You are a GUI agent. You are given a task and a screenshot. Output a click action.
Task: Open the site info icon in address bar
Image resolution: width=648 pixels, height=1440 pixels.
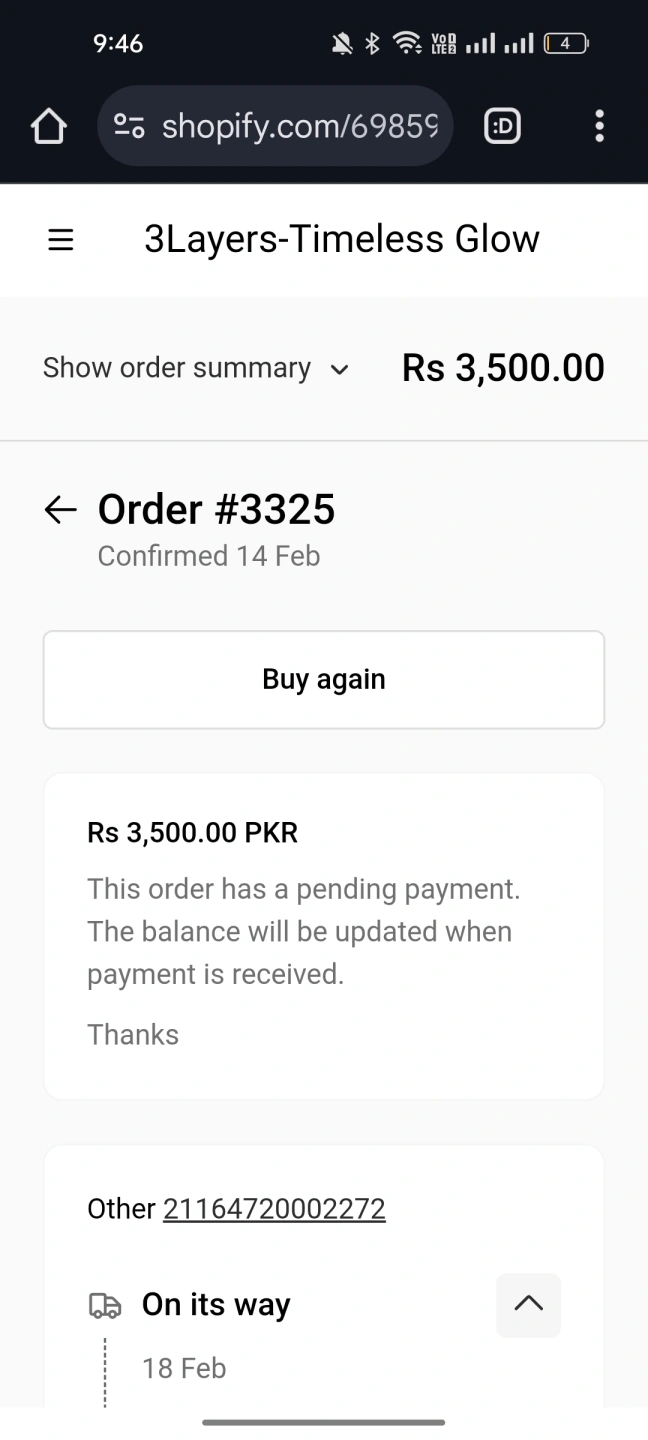(129, 127)
